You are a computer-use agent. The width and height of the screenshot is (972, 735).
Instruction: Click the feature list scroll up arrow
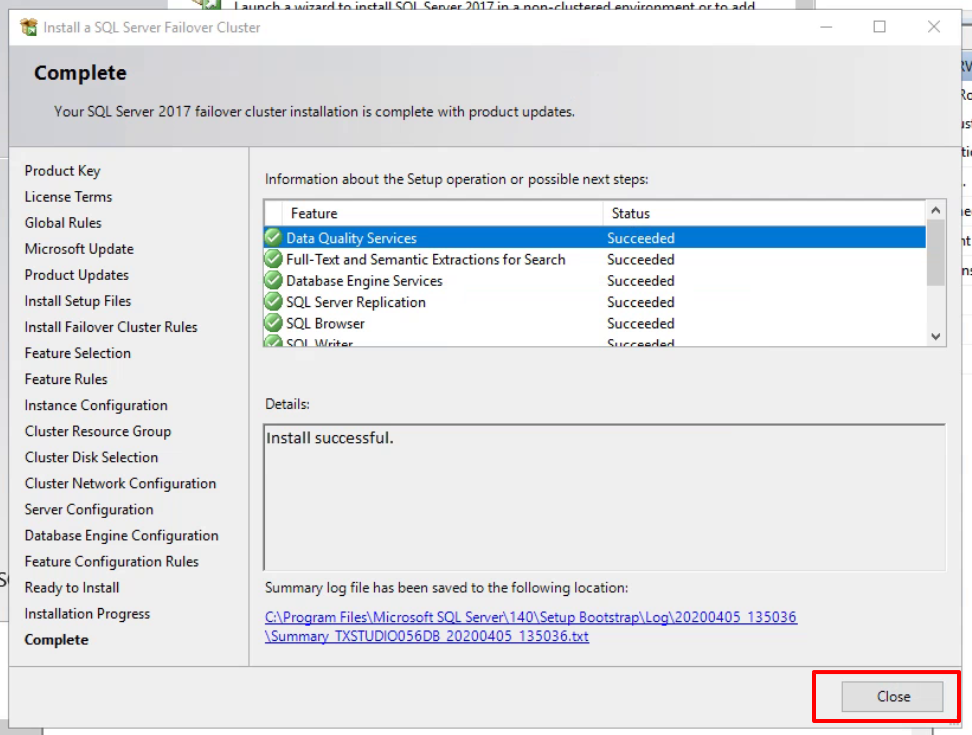pyautogui.click(x=935, y=211)
